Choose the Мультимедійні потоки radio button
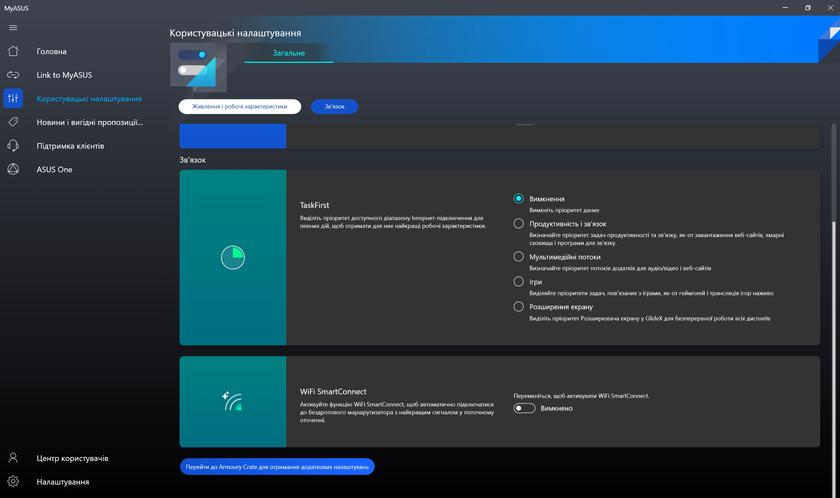The width and height of the screenshot is (840, 498). tap(518, 257)
